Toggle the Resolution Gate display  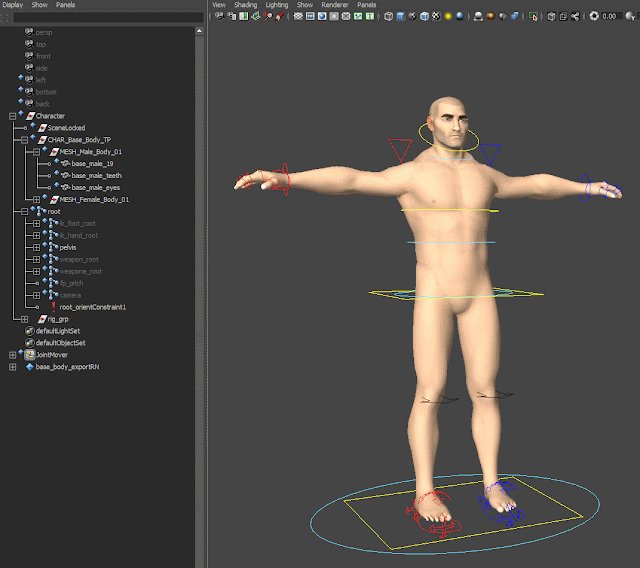tap(322, 16)
